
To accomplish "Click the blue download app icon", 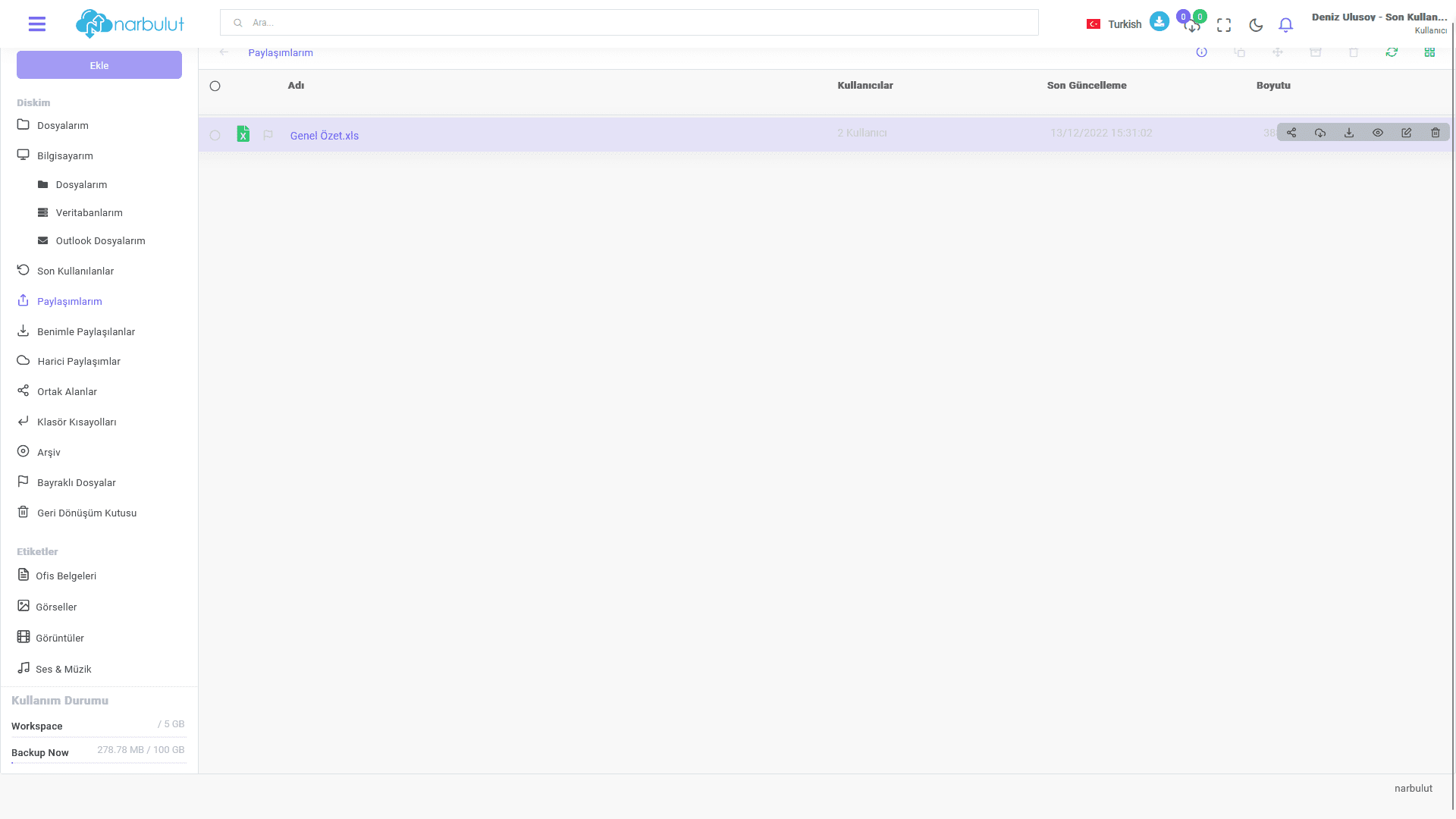I will point(1159,22).
